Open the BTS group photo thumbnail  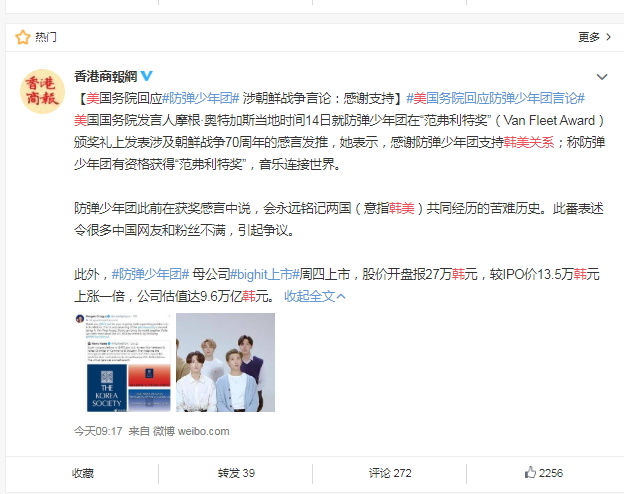click(225, 362)
